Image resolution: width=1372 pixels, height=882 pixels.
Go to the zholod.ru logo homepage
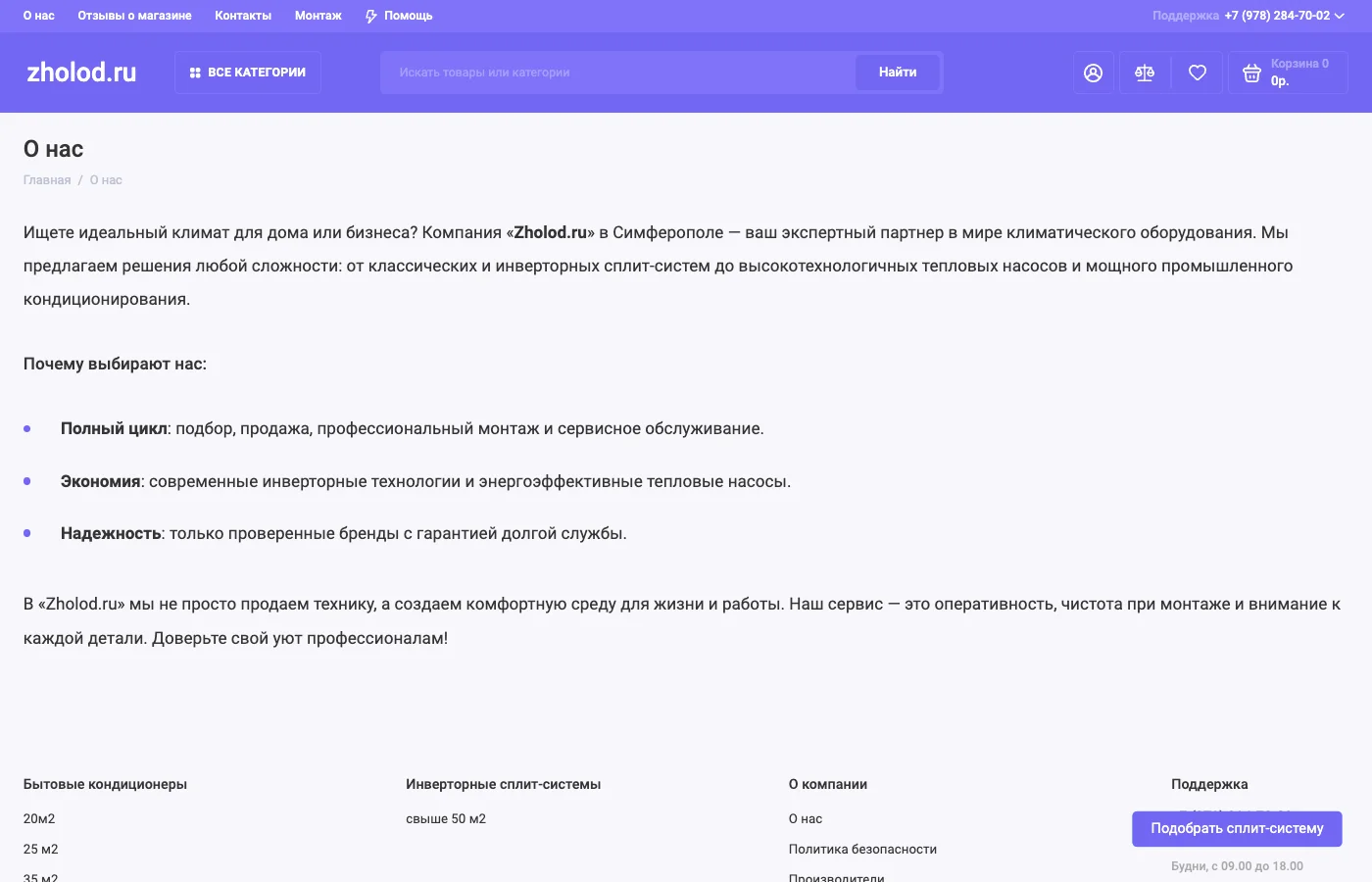point(81,73)
